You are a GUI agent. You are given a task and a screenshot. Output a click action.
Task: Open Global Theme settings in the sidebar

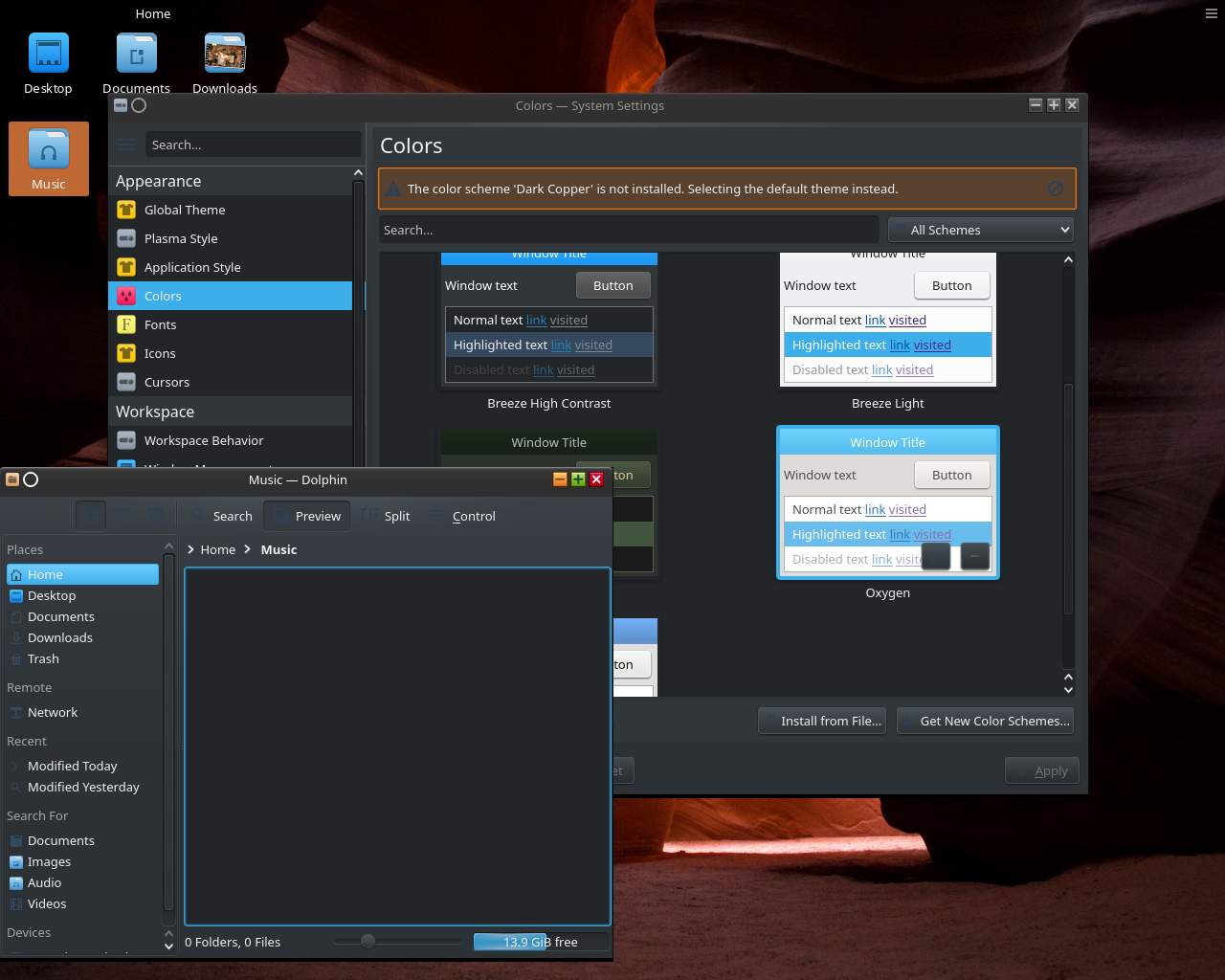[x=230, y=210]
